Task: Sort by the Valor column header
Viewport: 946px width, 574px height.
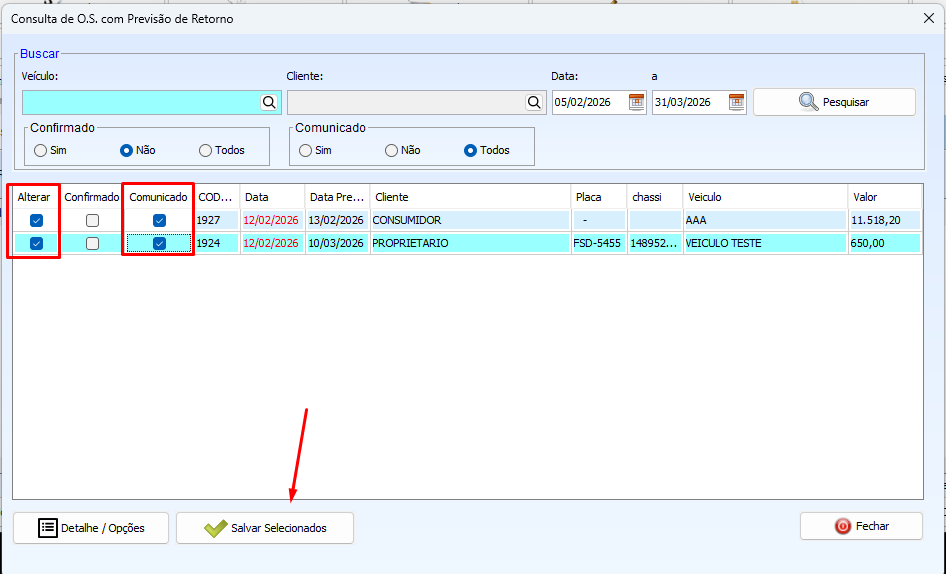Action: click(883, 197)
